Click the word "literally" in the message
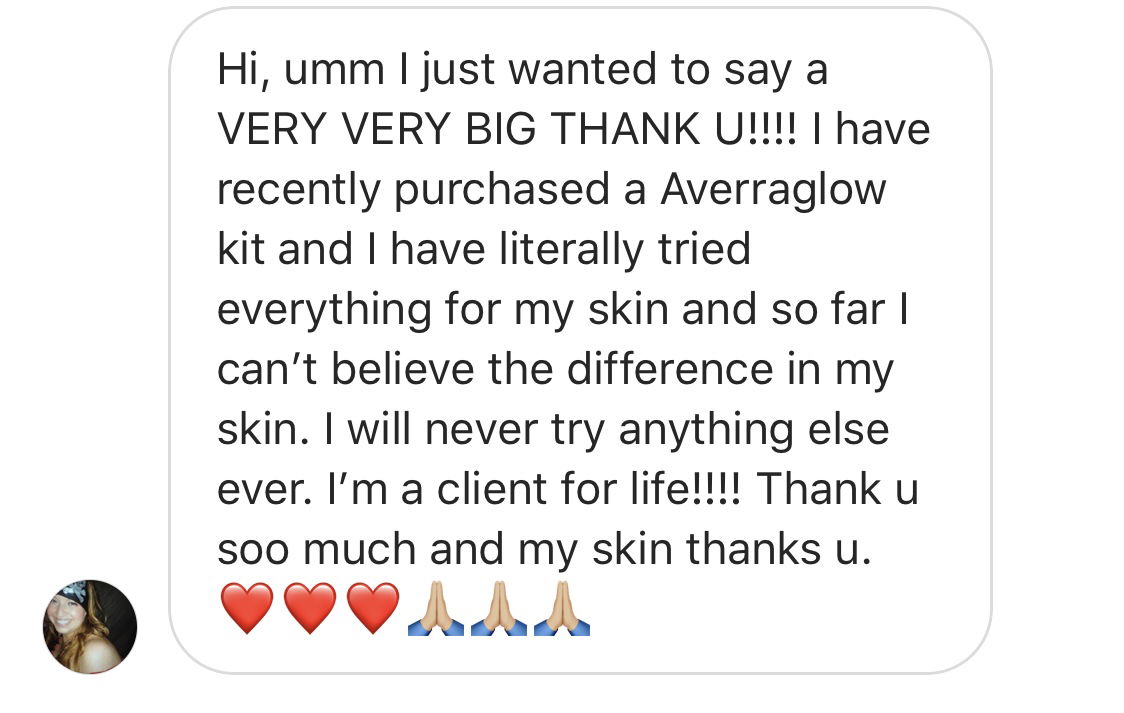The height and width of the screenshot is (713, 1124). [x=571, y=250]
